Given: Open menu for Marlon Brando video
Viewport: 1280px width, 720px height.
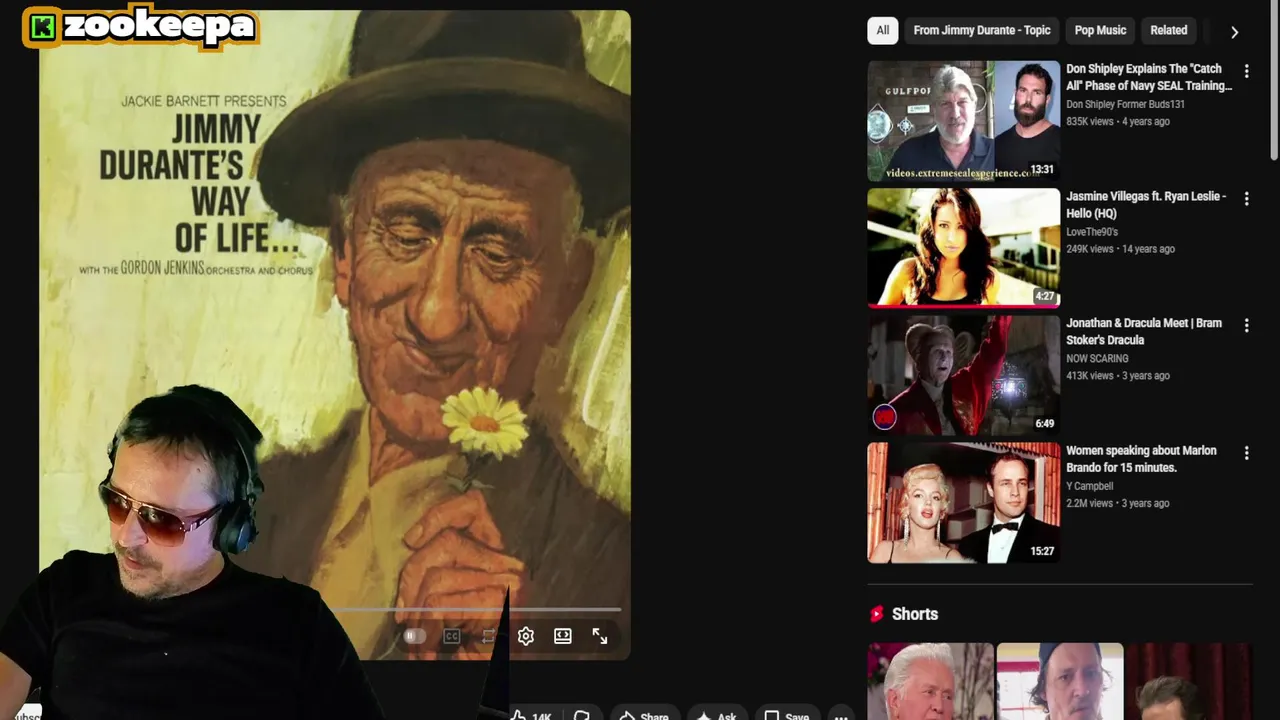Looking at the screenshot, I should tap(1246, 453).
